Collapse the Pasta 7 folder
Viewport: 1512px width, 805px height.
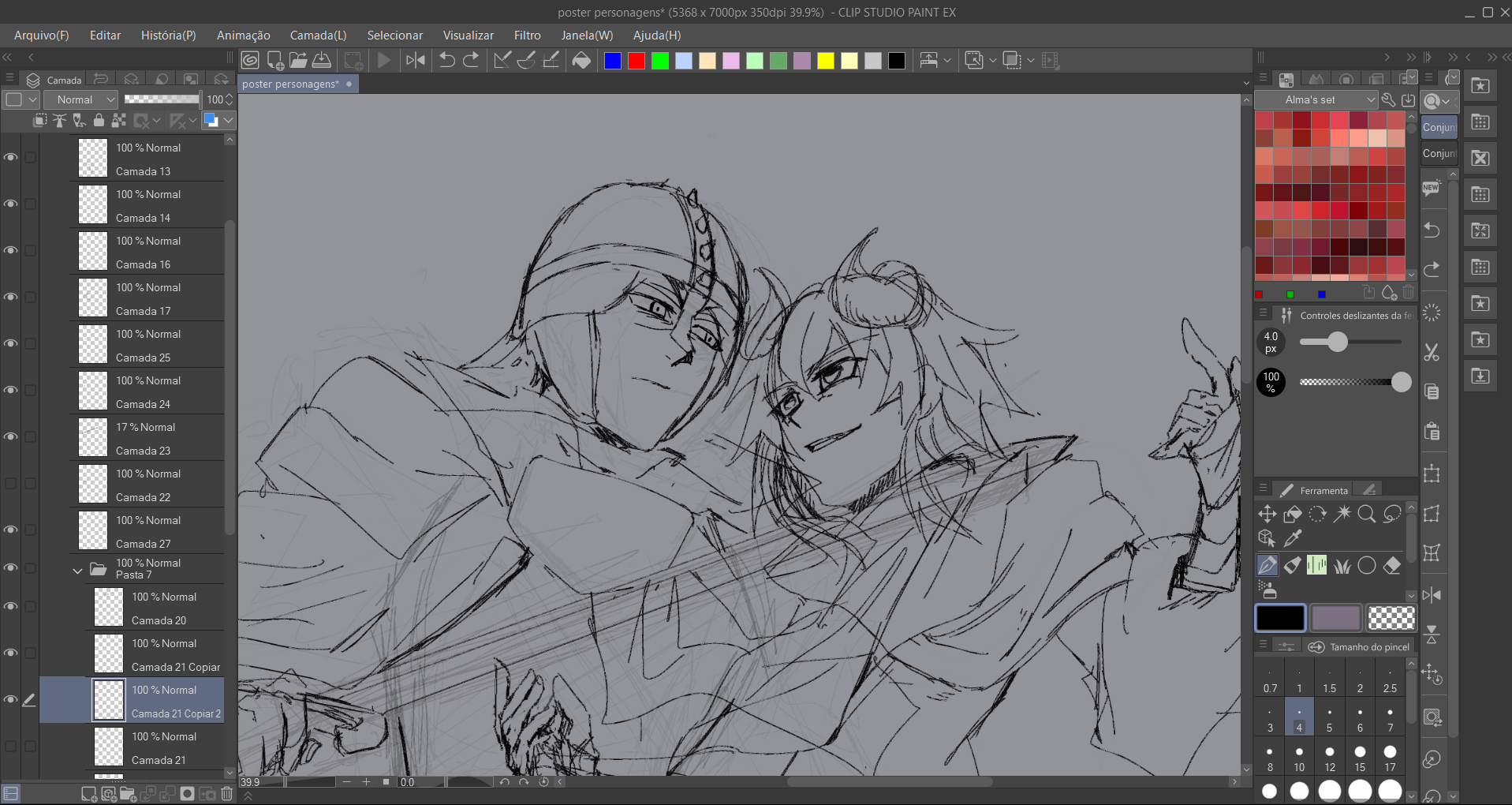(x=77, y=570)
